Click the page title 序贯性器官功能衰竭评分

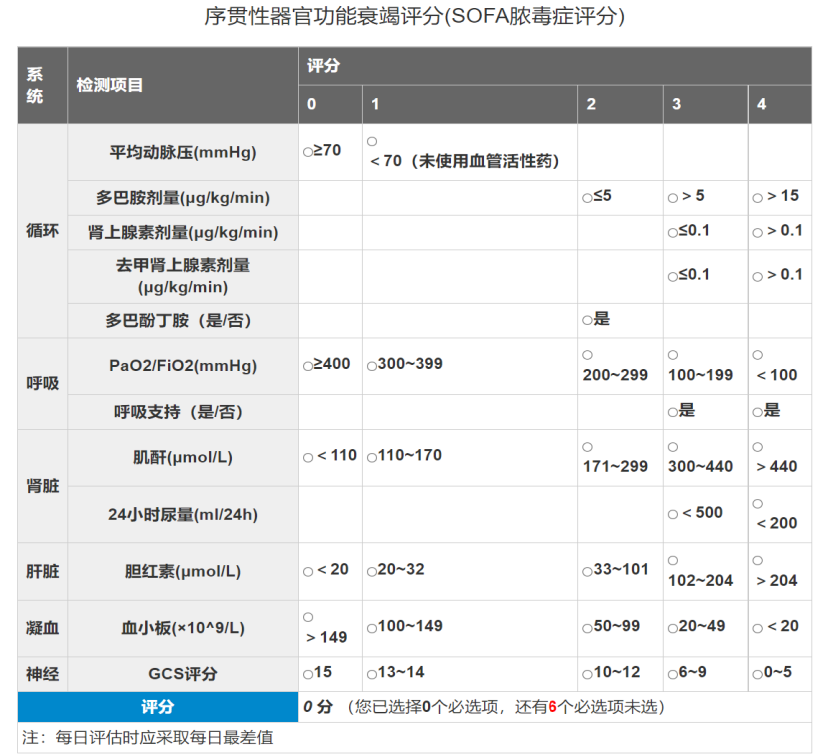click(x=414, y=16)
